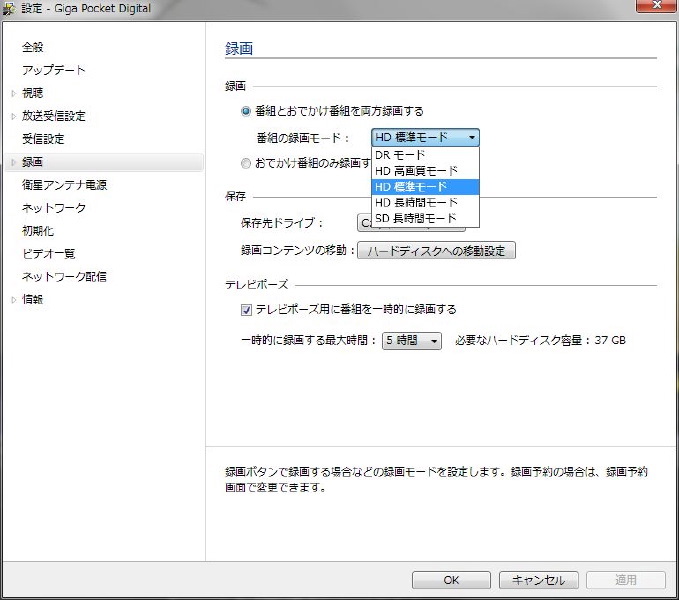Click the 適用 button

pos(626,580)
